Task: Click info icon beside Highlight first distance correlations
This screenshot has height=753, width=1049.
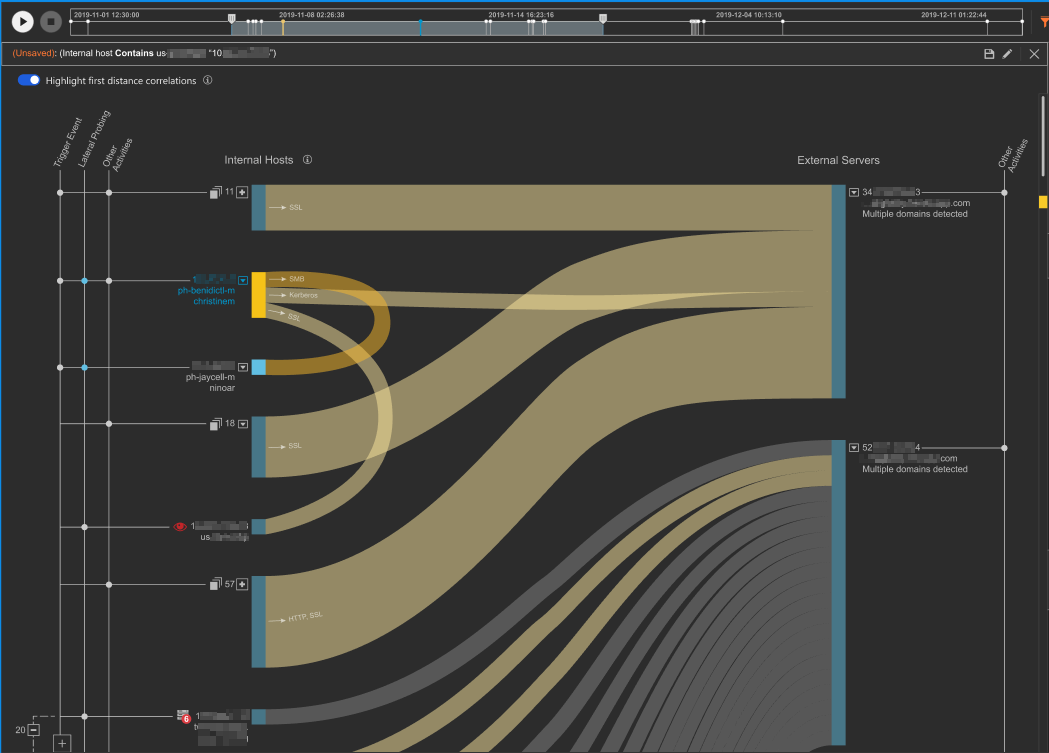Action: tap(207, 81)
